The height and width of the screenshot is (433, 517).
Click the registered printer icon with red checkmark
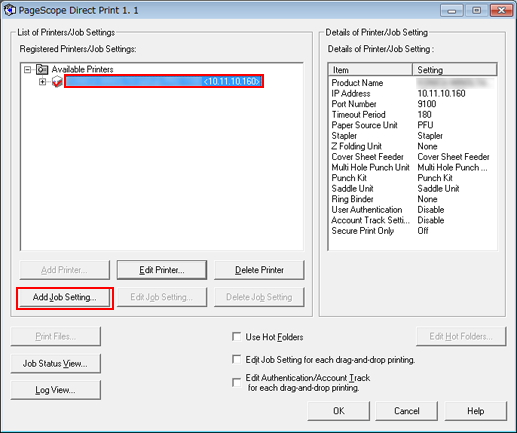coord(57,81)
